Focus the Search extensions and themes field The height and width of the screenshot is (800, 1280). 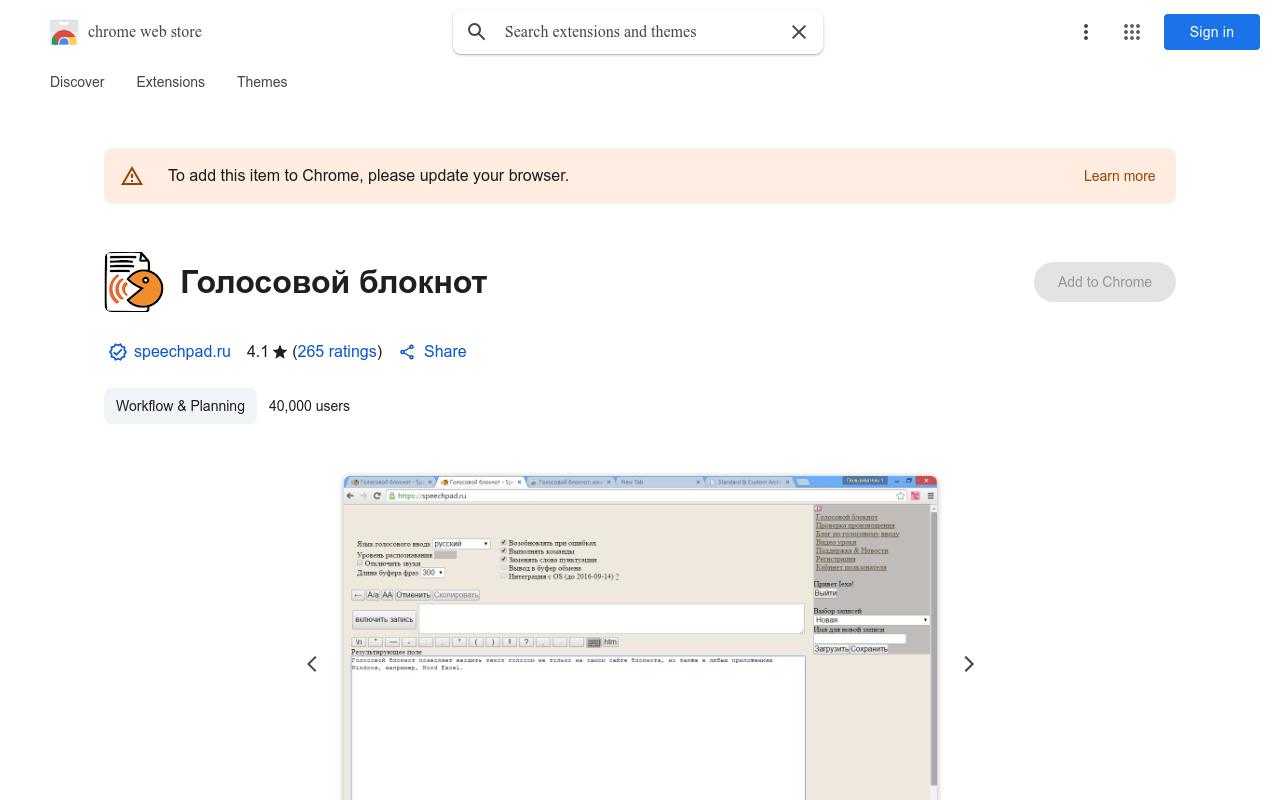638,32
